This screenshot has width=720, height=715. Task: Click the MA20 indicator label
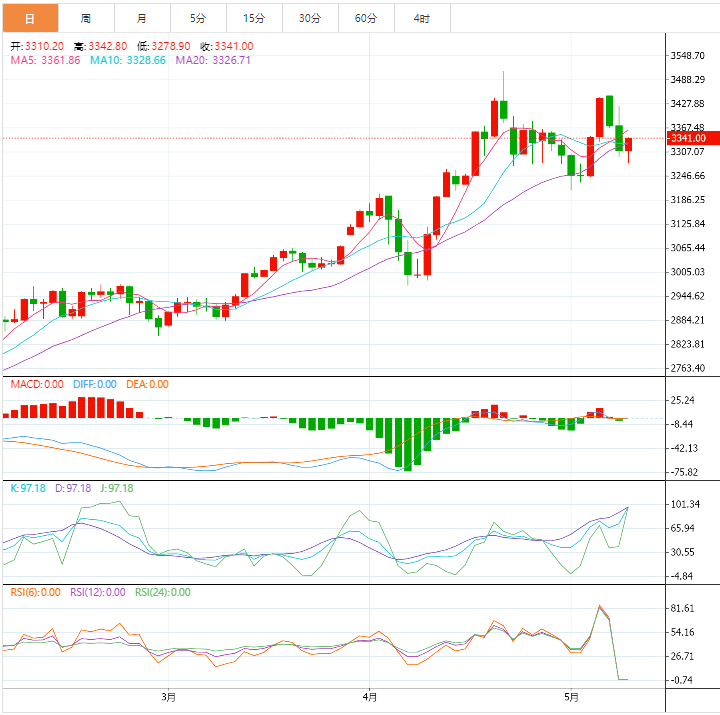pyautogui.click(x=213, y=60)
